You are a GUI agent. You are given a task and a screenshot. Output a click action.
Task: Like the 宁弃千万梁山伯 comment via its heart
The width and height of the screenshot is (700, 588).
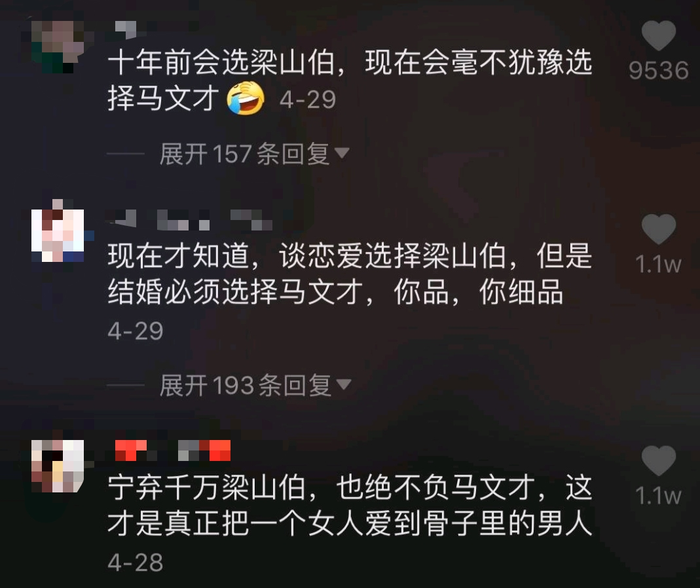658,460
